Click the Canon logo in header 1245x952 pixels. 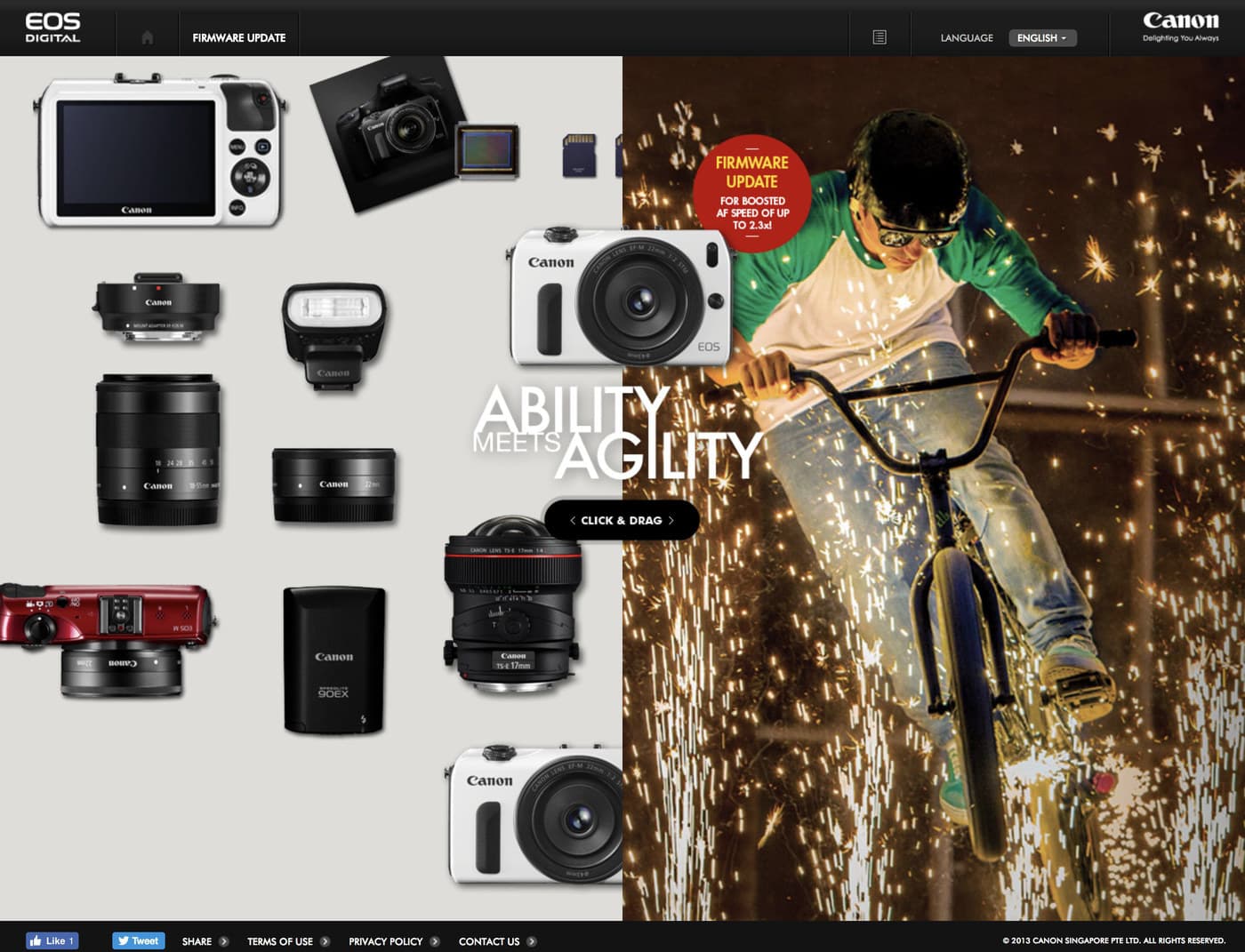point(1181,27)
